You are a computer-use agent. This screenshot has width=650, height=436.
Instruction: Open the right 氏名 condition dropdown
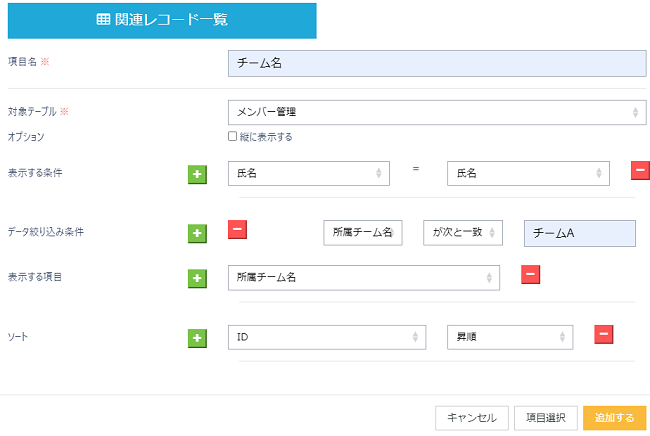tap(527, 174)
